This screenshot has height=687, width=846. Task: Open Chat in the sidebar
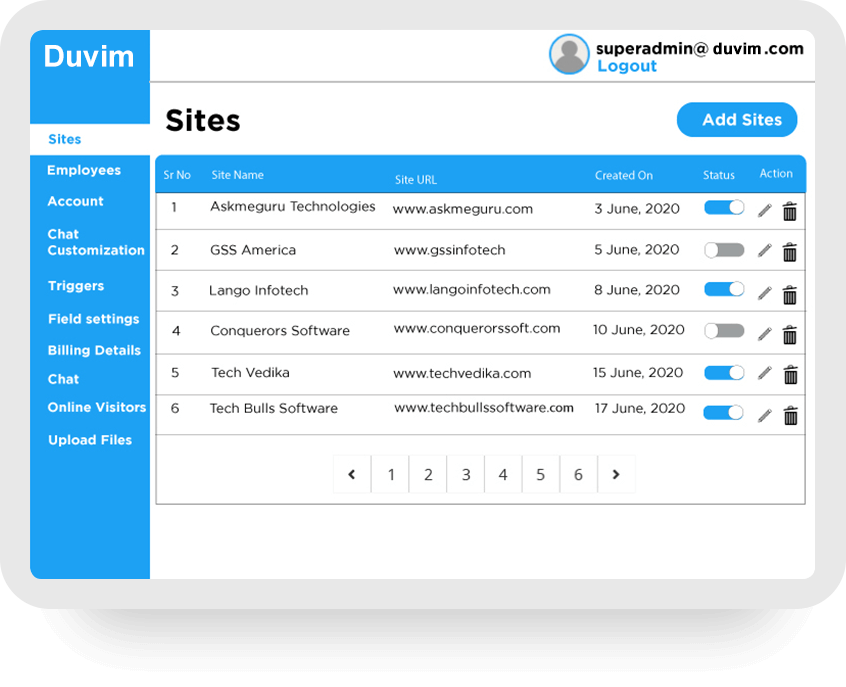pyautogui.click(x=63, y=379)
